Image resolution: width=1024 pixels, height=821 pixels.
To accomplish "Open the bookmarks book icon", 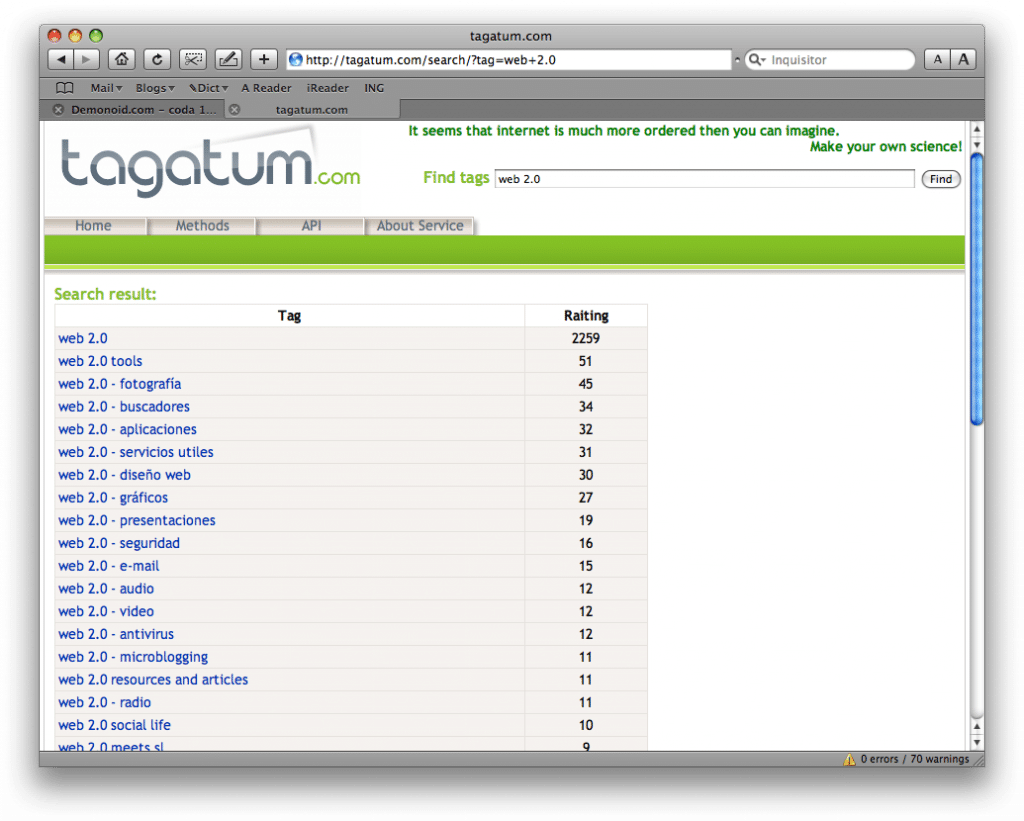I will pos(65,88).
